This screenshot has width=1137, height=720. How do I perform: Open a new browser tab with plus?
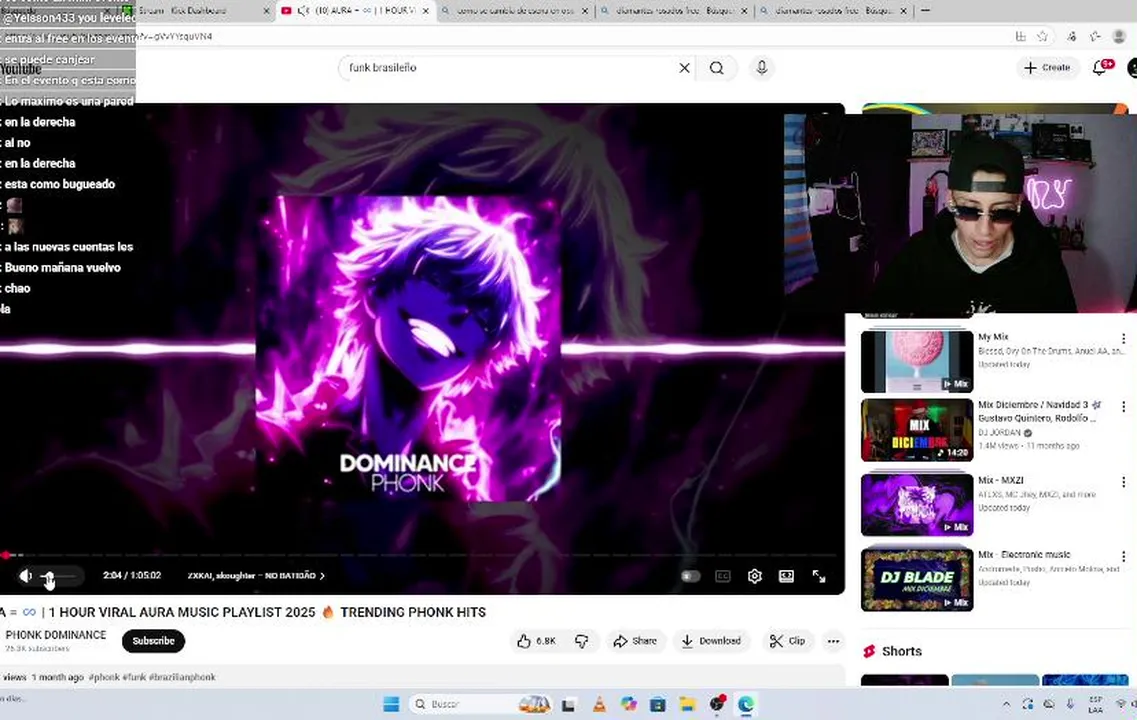[x=925, y=11]
